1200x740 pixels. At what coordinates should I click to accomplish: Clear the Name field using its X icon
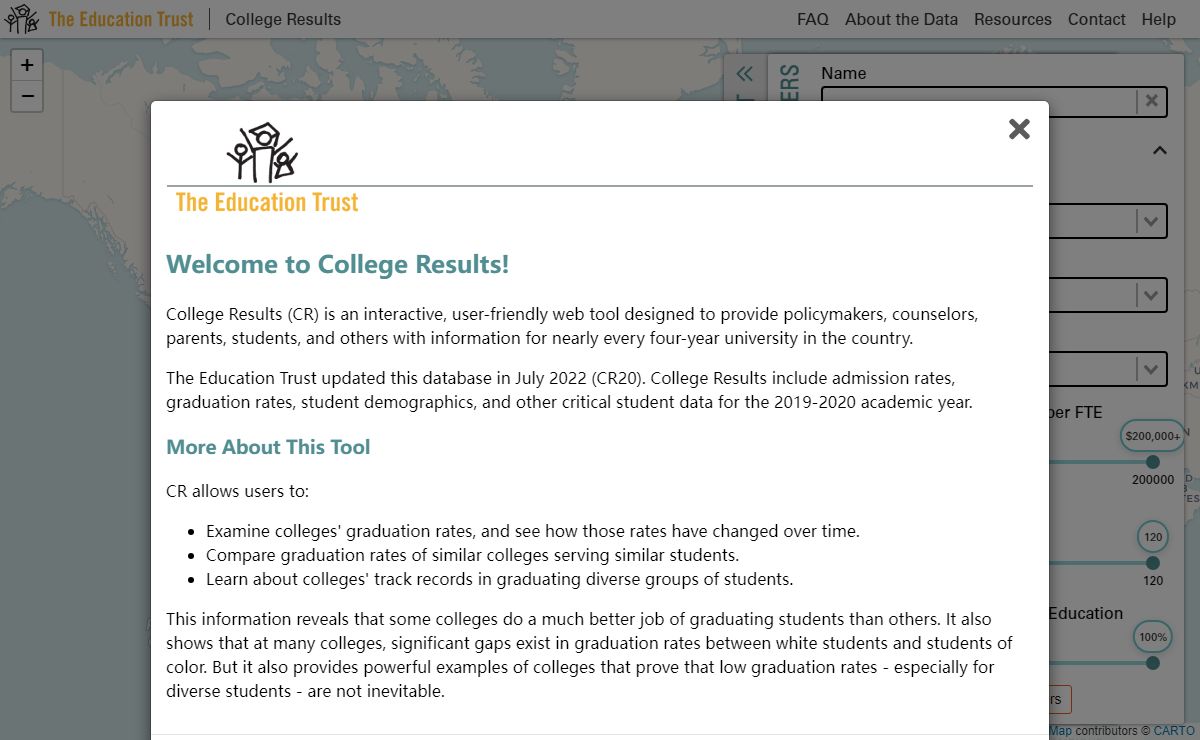[x=1150, y=101]
